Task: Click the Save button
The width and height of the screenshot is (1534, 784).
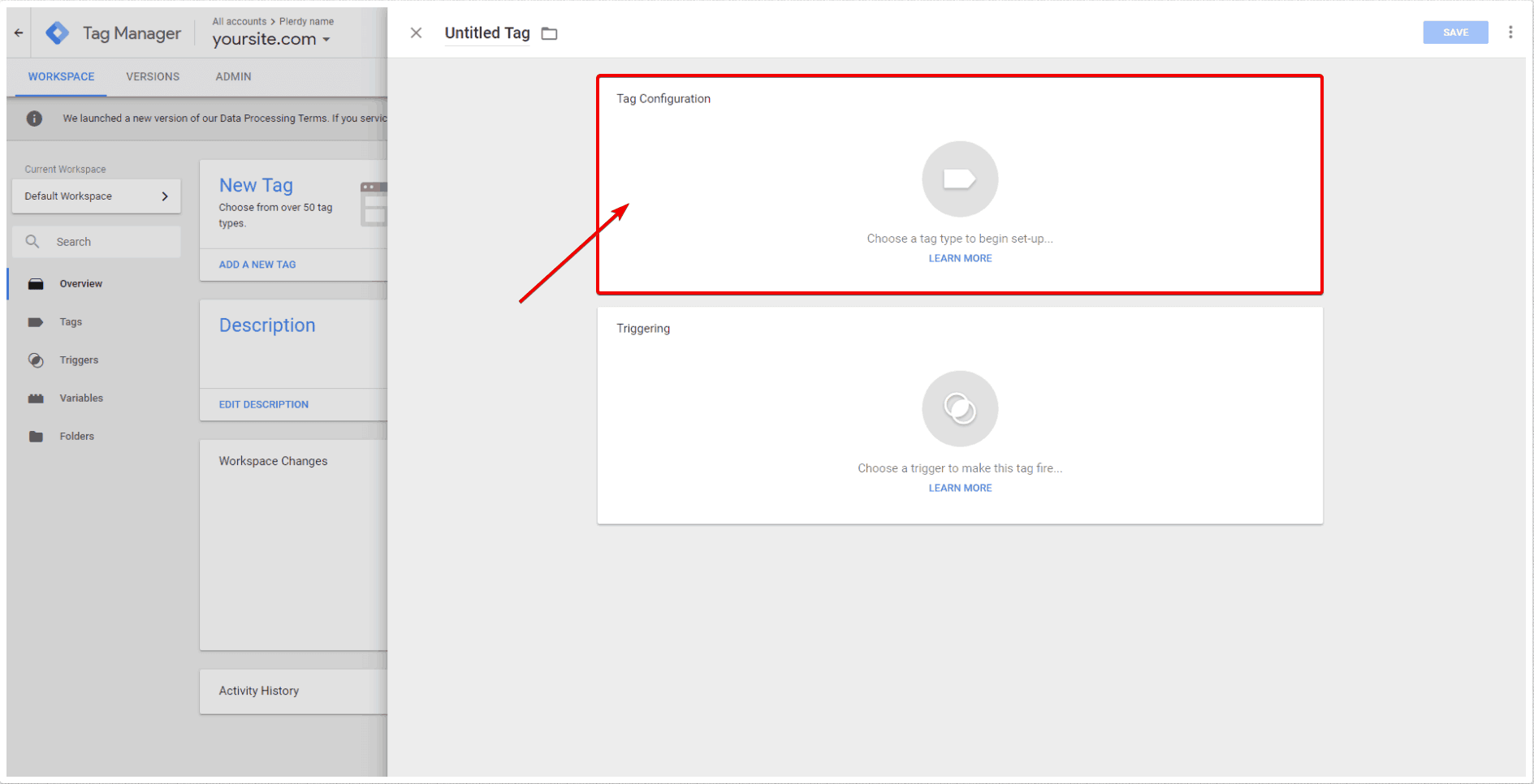Action: (x=1455, y=32)
